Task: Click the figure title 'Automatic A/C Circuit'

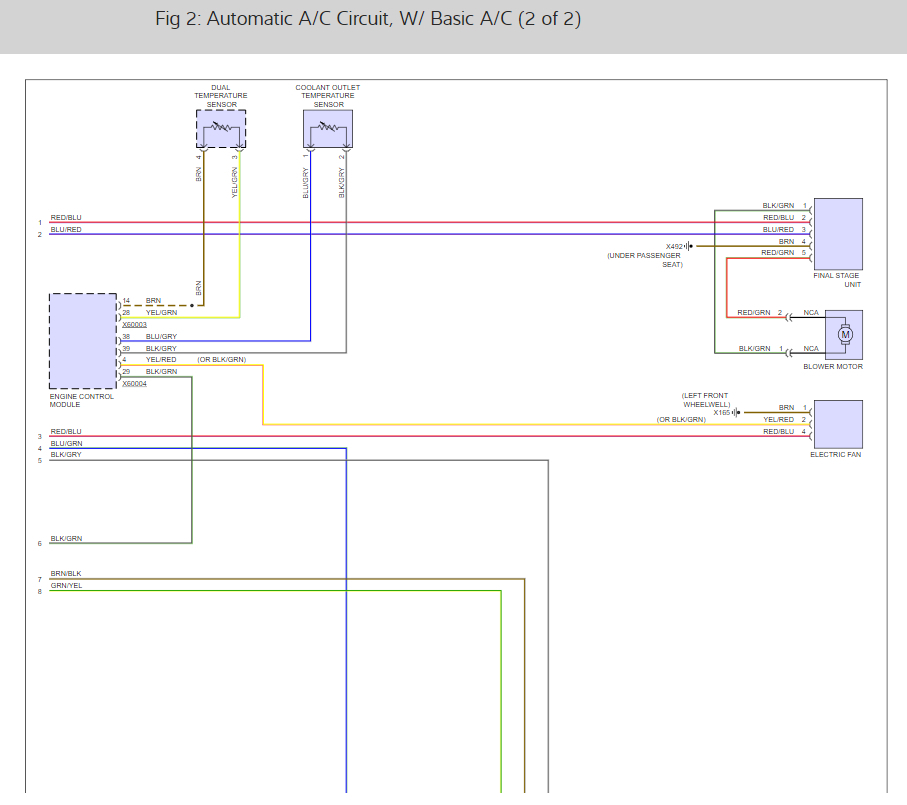Action: [x=368, y=20]
